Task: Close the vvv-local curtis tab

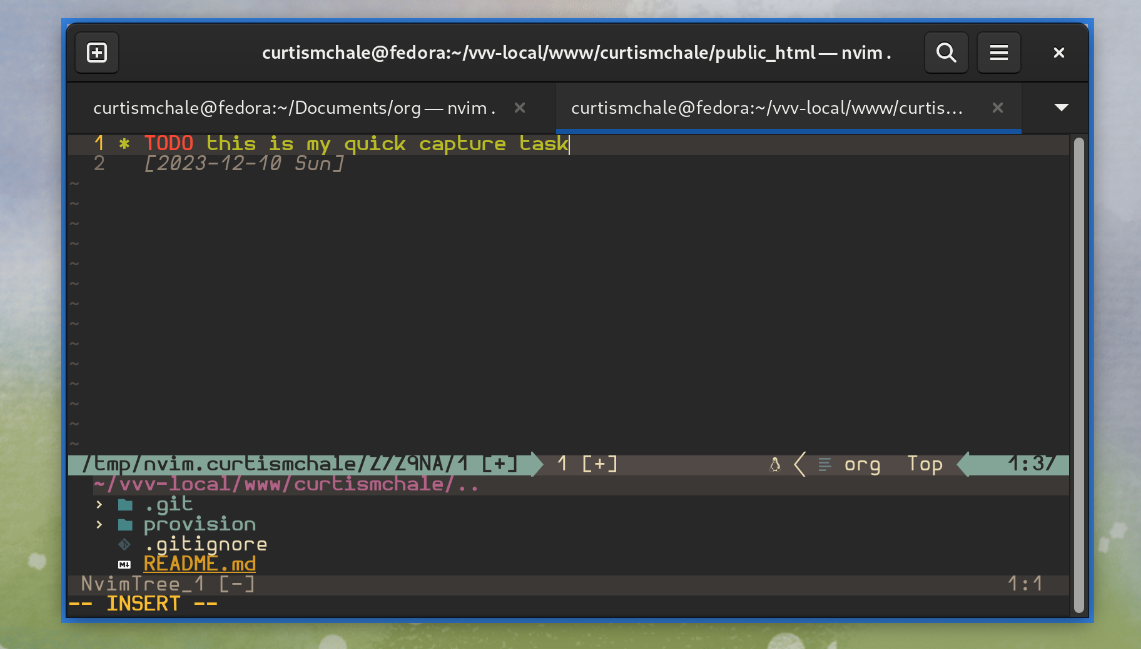Action: [997, 108]
